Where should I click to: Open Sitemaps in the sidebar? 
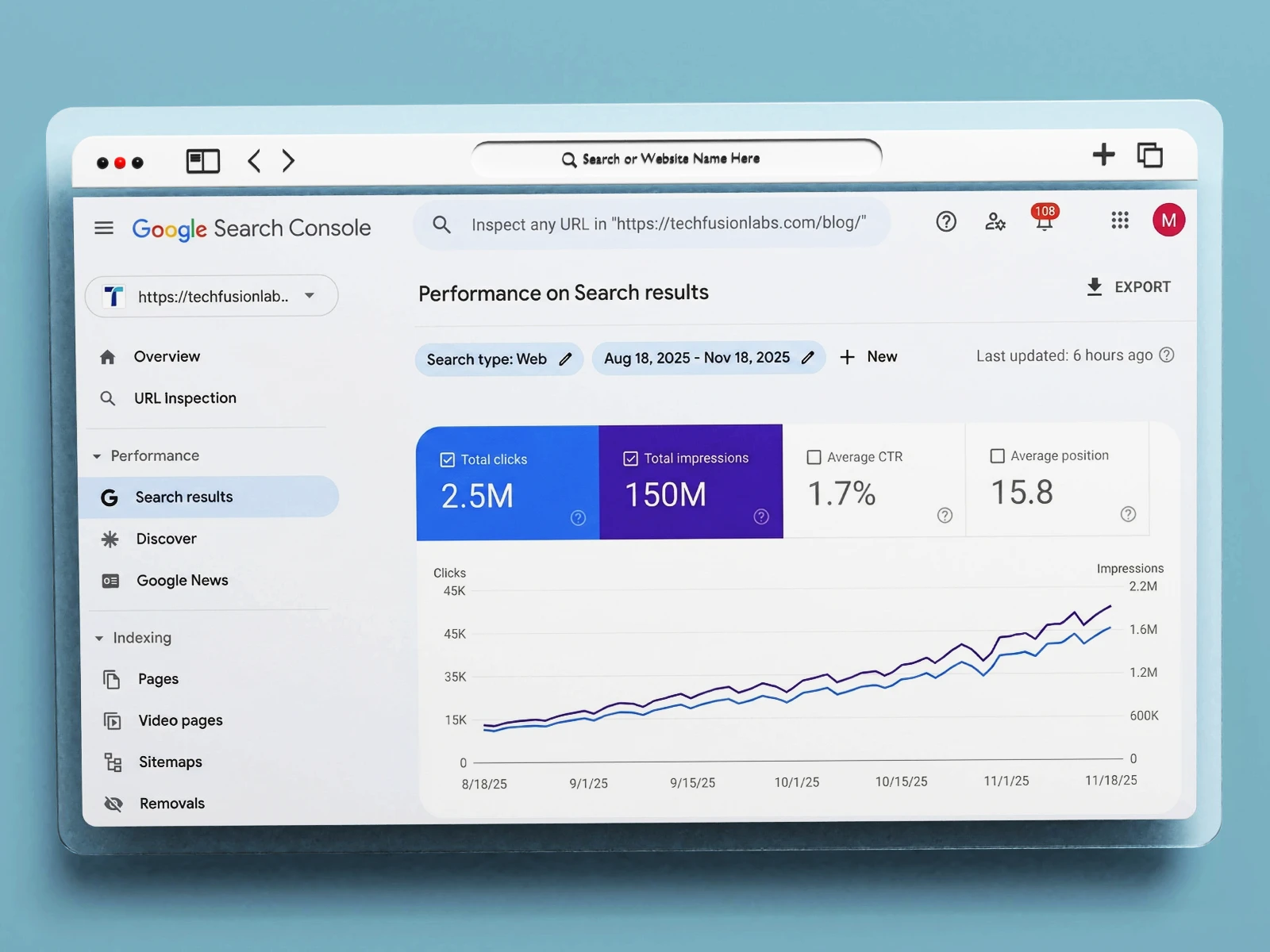click(x=170, y=762)
